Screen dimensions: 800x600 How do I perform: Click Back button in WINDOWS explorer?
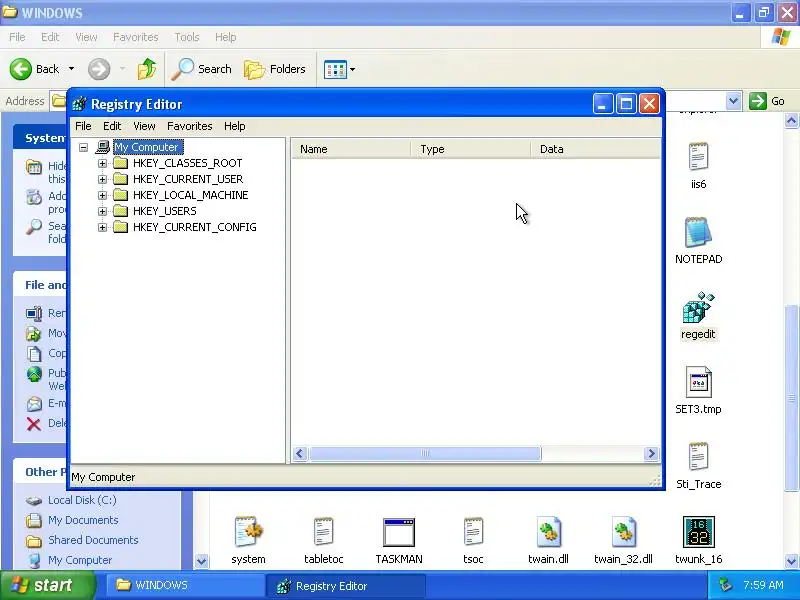(34, 69)
